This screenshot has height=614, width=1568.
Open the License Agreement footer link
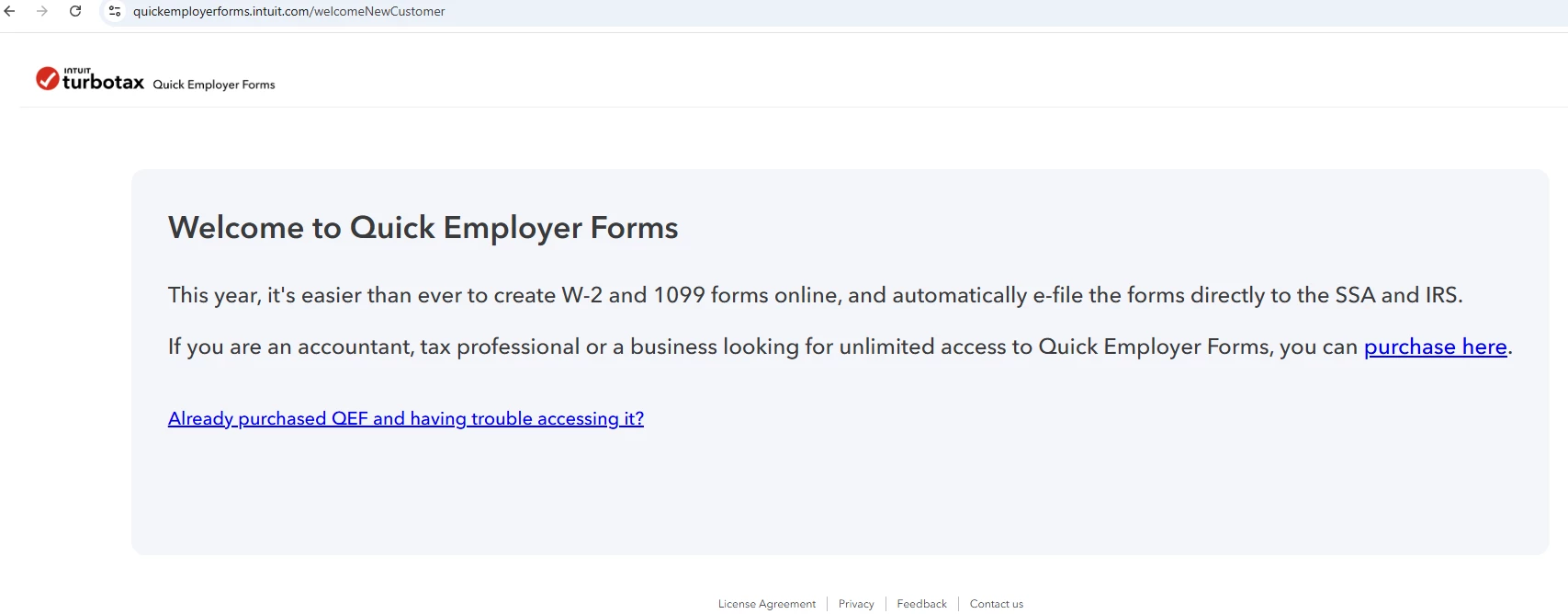click(767, 604)
